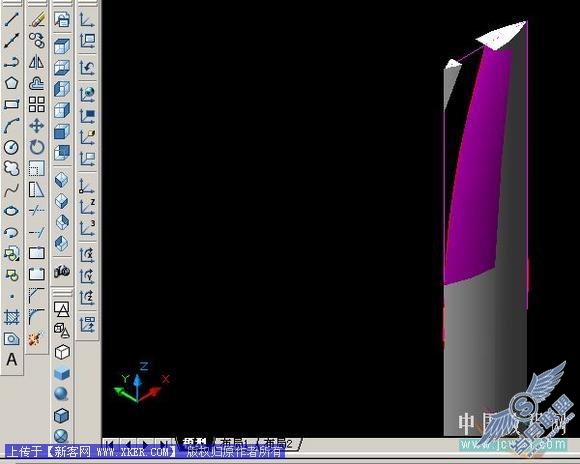Image resolution: width=580 pixels, height=464 pixels.
Task: Open the Named Views dialog
Action: click(62, 20)
